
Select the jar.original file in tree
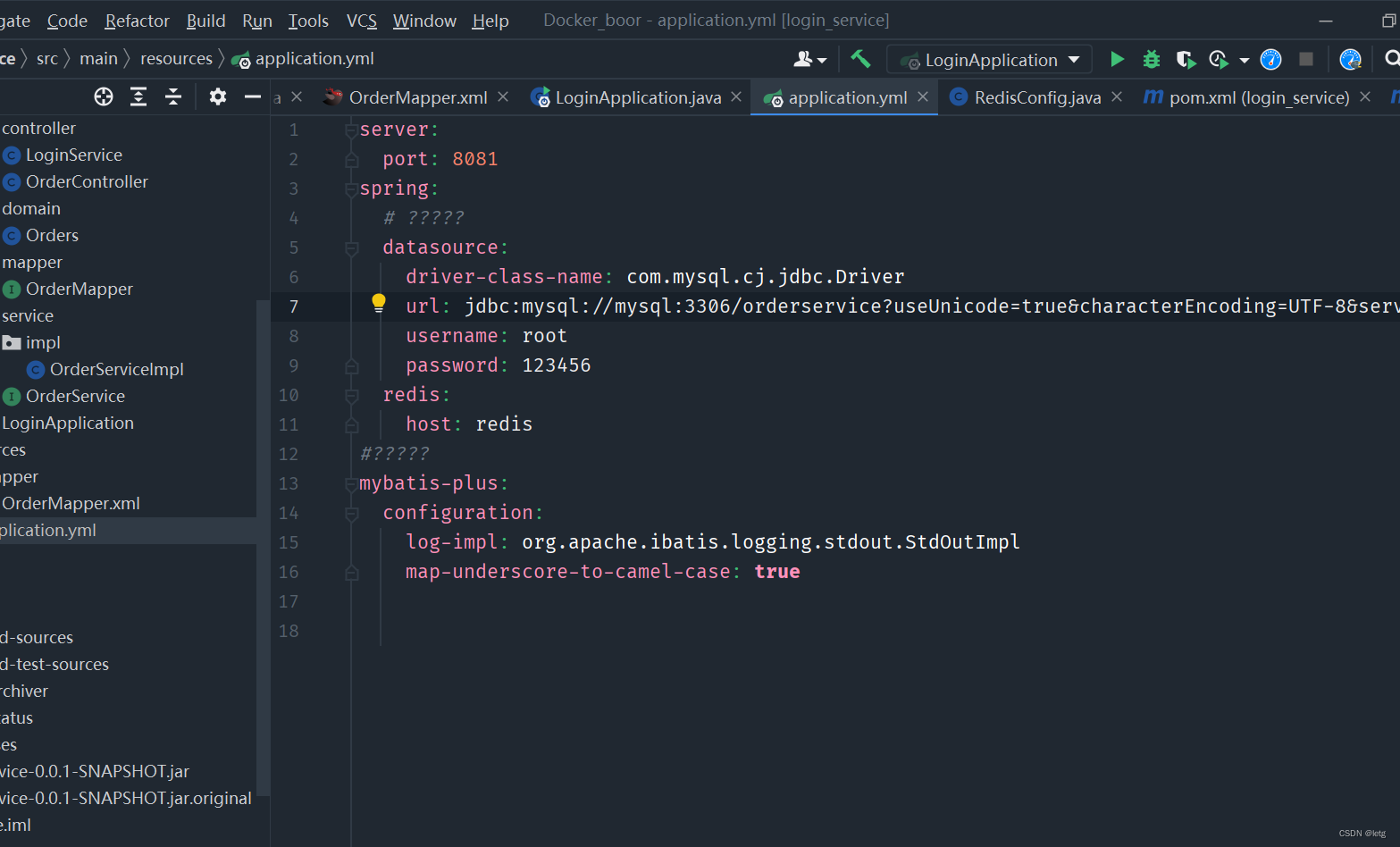tap(126, 798)
